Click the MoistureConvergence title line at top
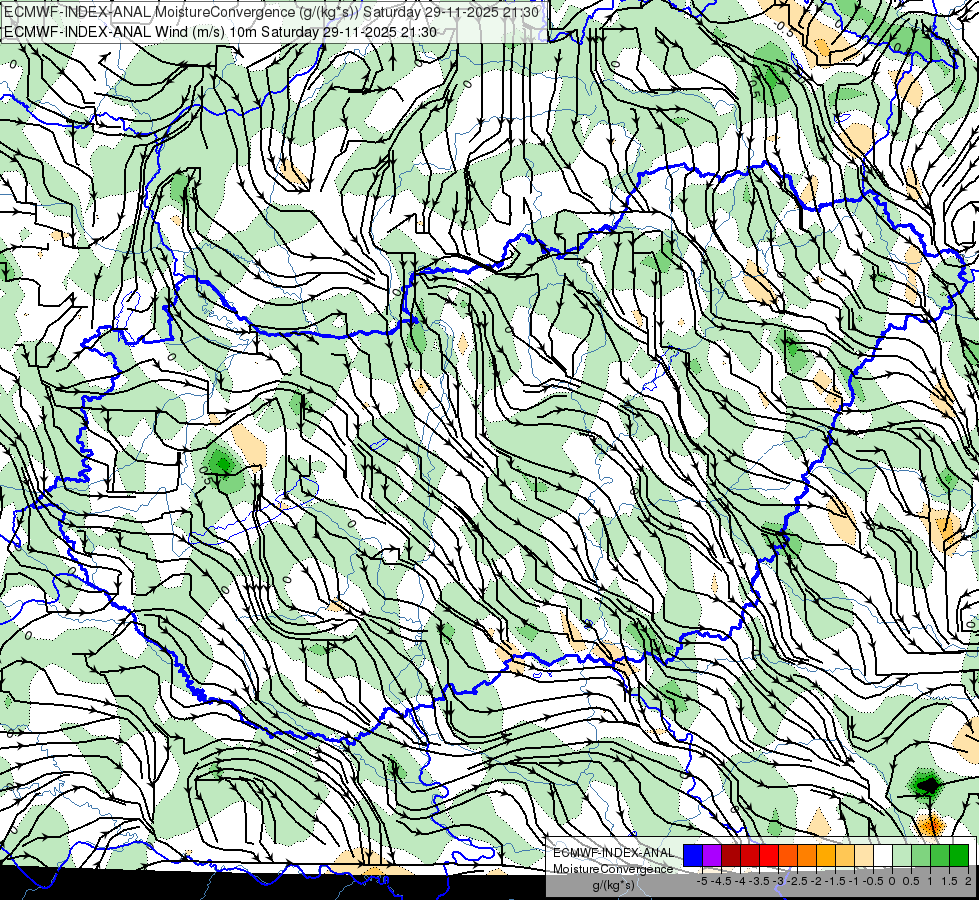979x900 pixels. coord(270,12)
